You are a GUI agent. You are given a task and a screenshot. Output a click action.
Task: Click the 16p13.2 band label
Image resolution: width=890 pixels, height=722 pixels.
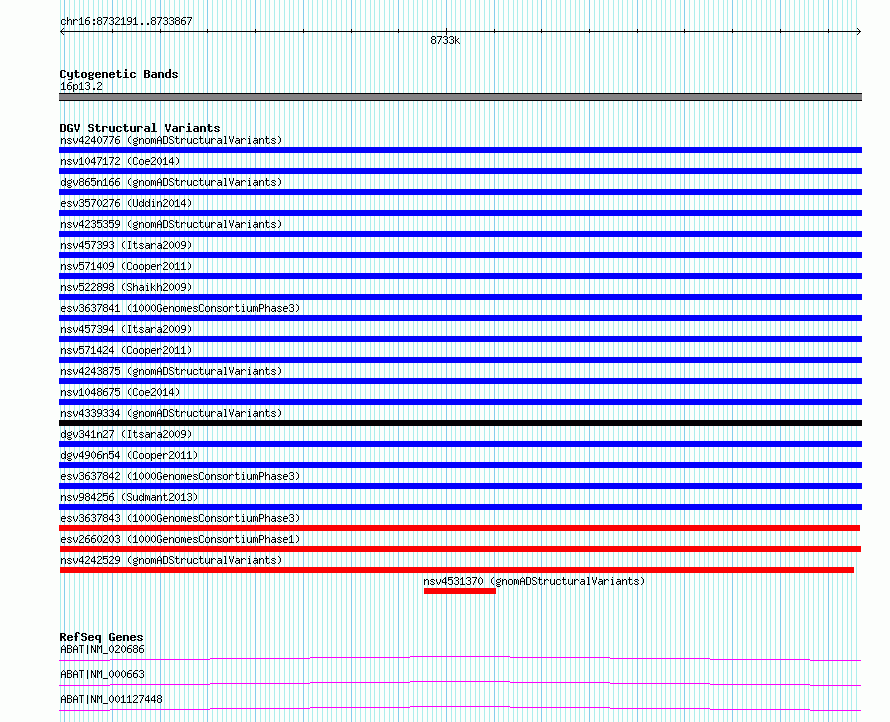click(81, 86)
